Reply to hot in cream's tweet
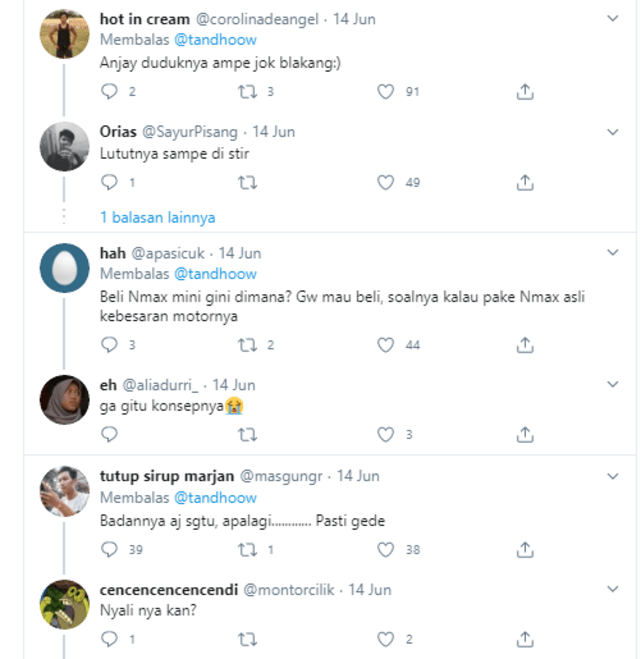The width and height of the screenshot is (640, 659). pyautogui.click(x=110, y=92)
